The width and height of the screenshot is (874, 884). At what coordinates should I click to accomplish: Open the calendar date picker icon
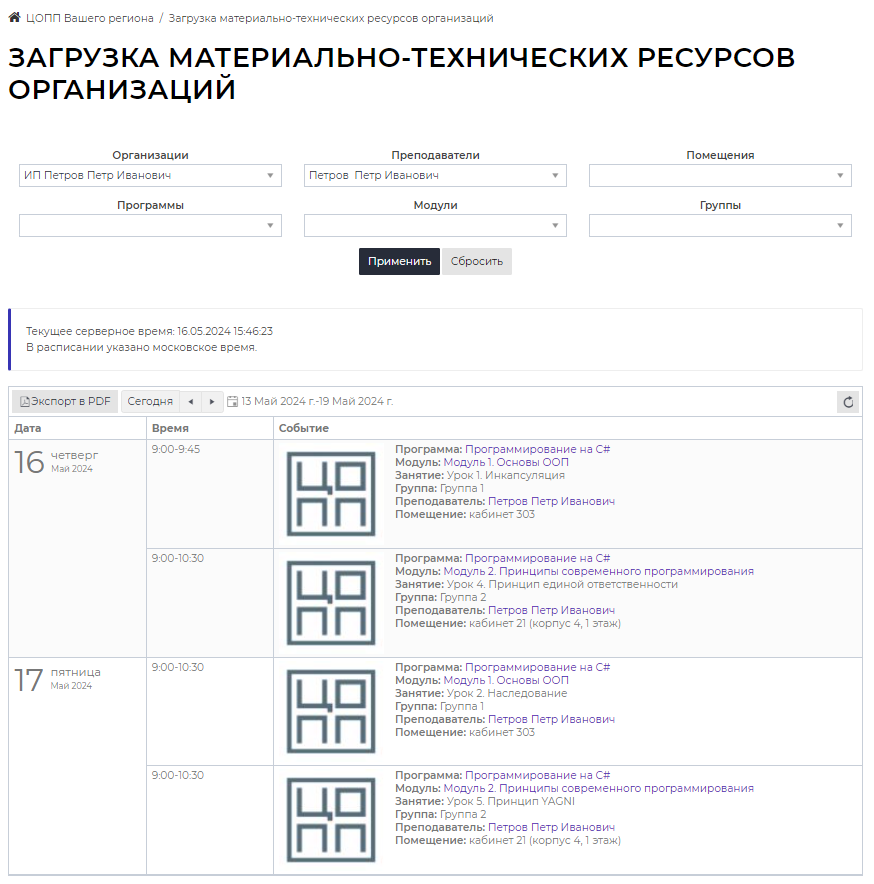coord(233,402)
